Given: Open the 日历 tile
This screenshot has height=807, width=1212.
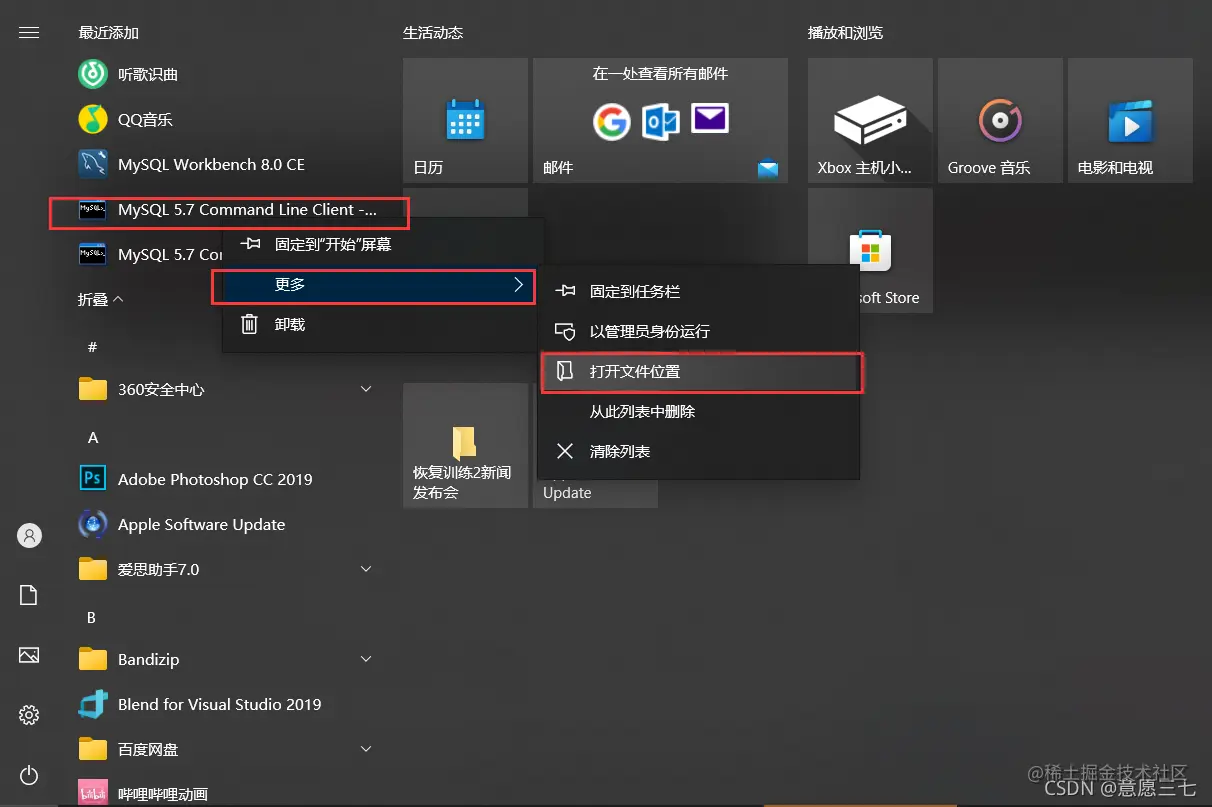Looking at the screenshot, I should coord(465,120).
